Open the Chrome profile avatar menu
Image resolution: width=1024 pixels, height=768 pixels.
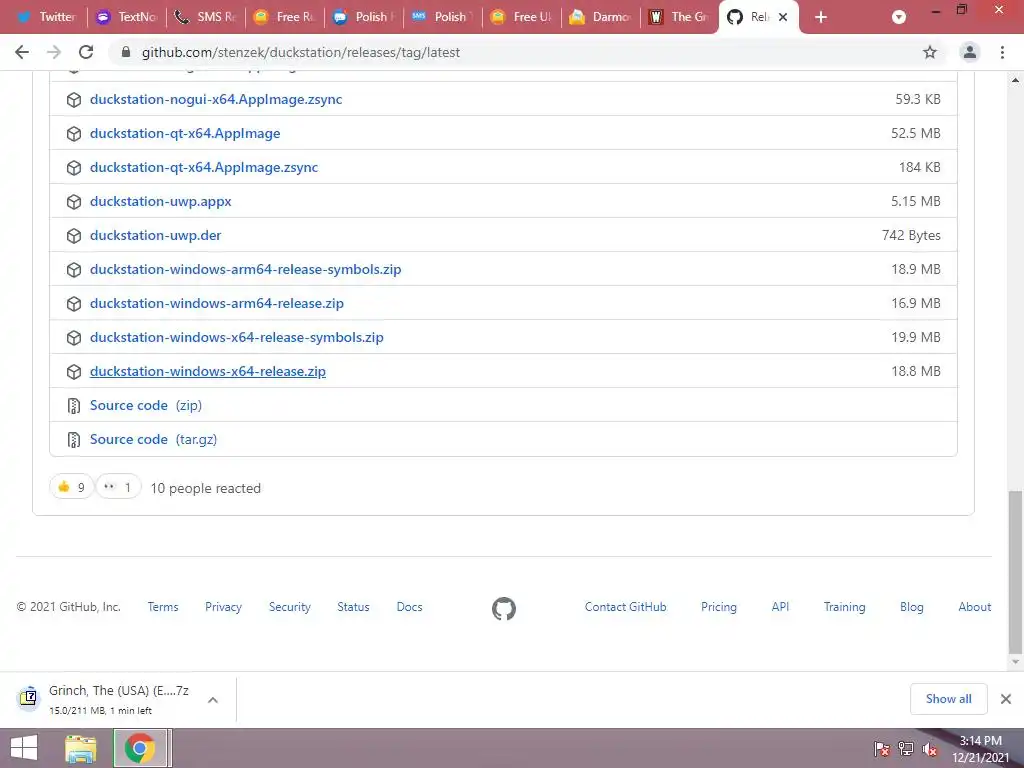point(970,52)
